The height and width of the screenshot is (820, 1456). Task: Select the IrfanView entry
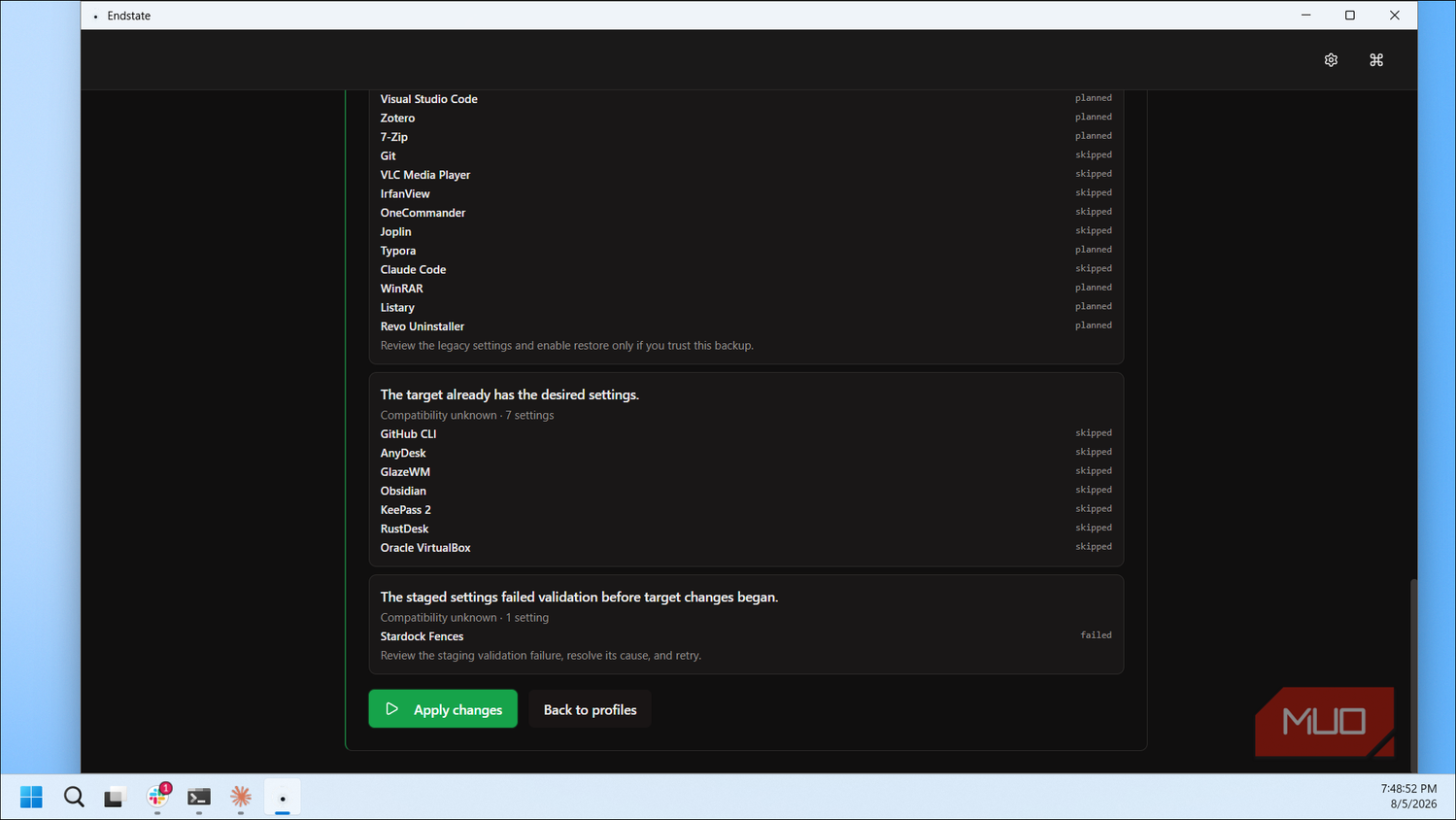click(x=746, y=193)
